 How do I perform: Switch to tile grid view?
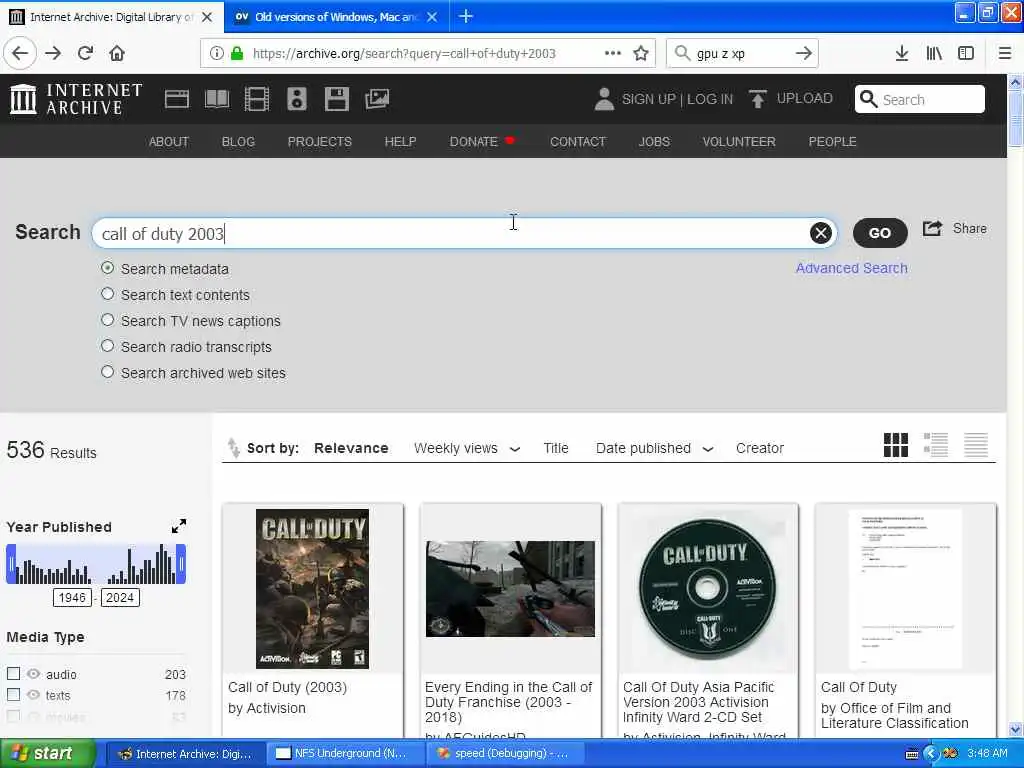[x=895, y=445]
